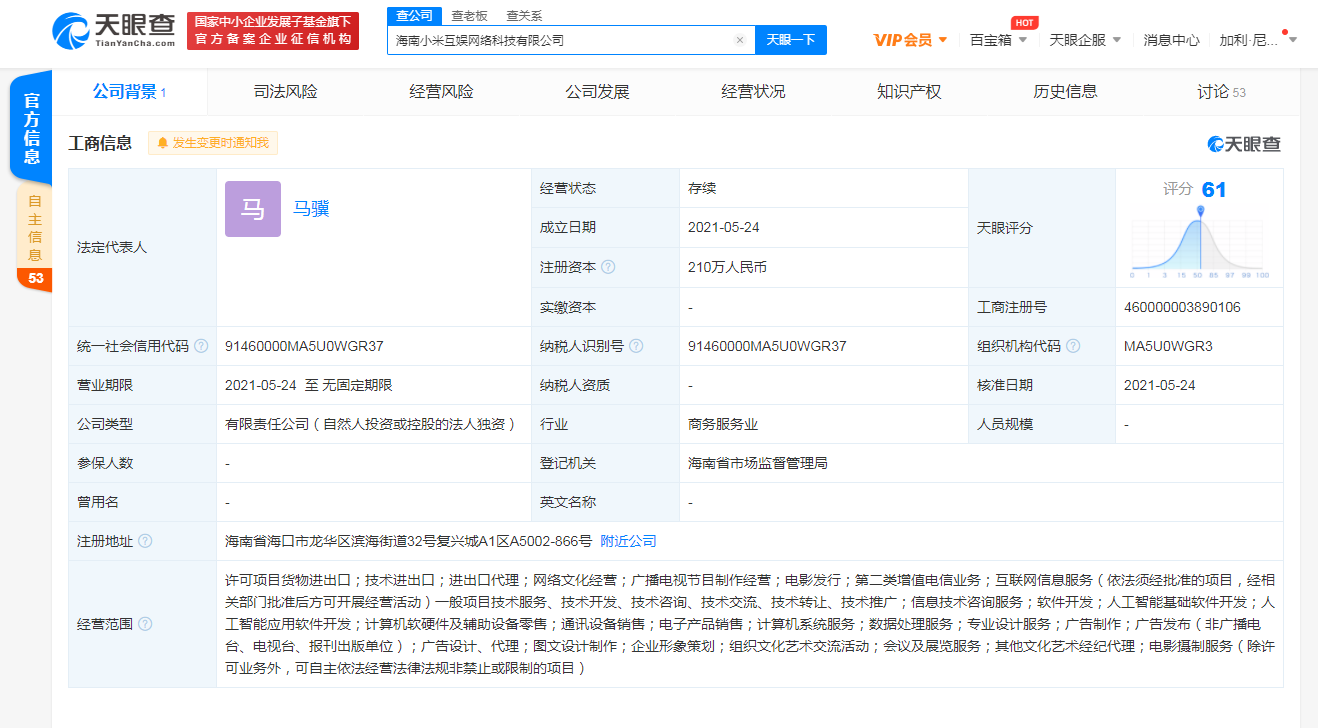Image resolution: width=1318 pixels, height=728 pixels.
Task: Open the 附近公司 link
Action: pos(627,541)
